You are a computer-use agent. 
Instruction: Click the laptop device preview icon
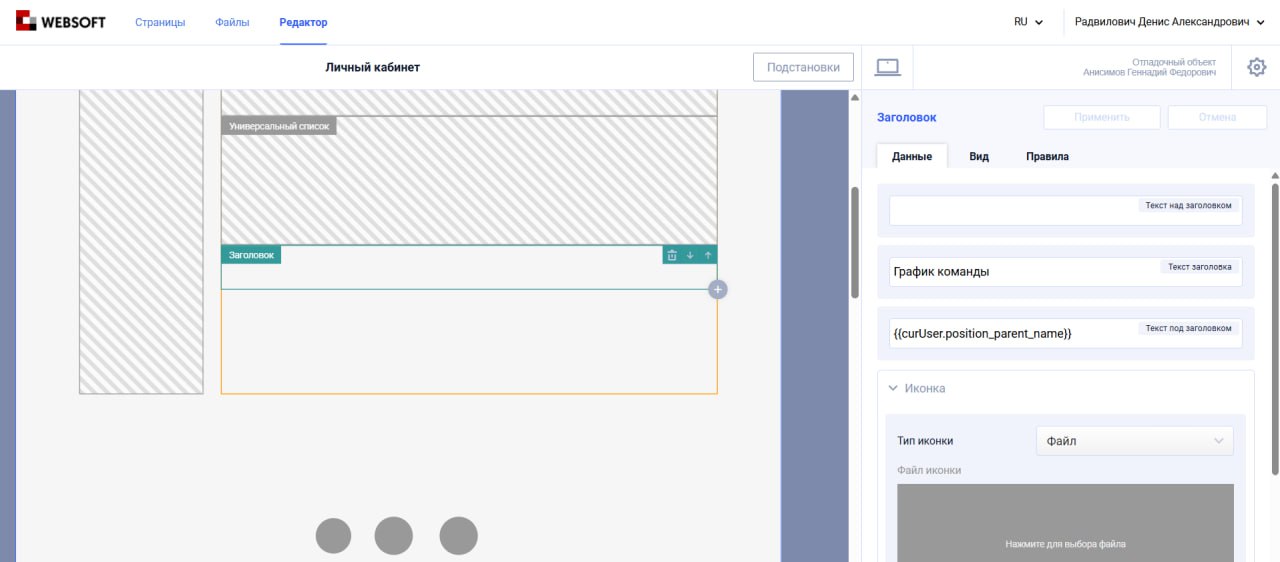[x=887, y=67]
